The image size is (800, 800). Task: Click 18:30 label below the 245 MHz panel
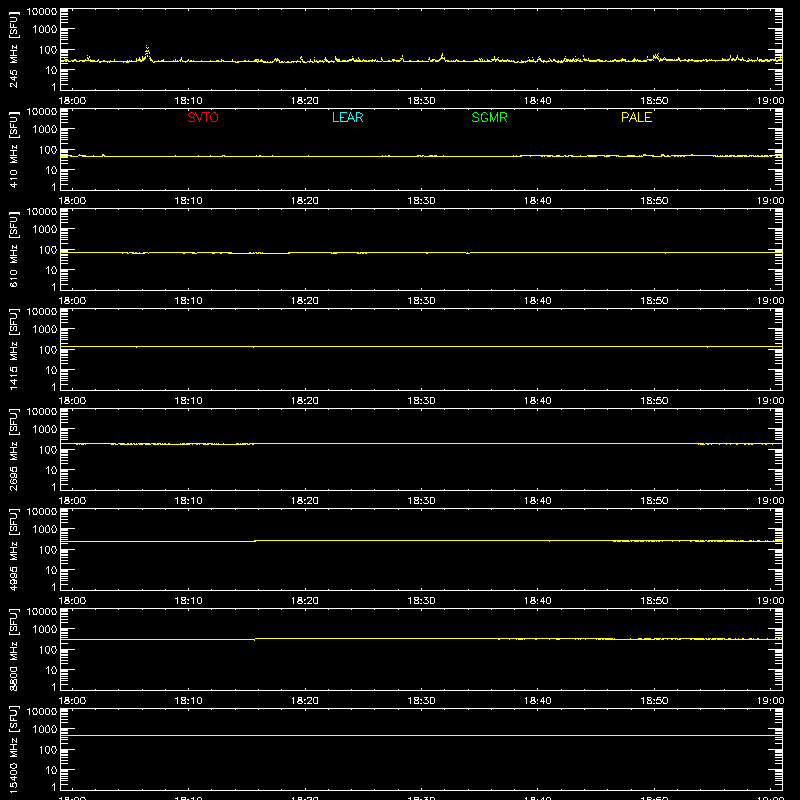tap(421, 101)
